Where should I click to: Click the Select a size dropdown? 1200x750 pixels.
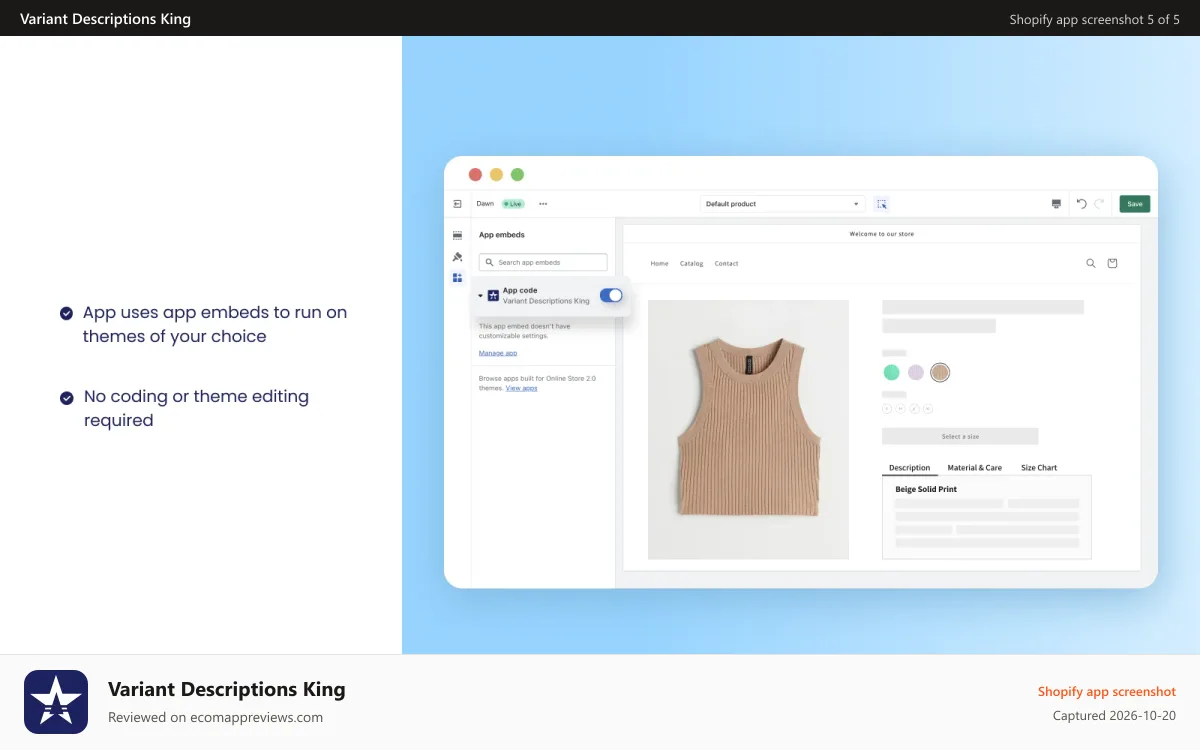click(x=960, y=437)
